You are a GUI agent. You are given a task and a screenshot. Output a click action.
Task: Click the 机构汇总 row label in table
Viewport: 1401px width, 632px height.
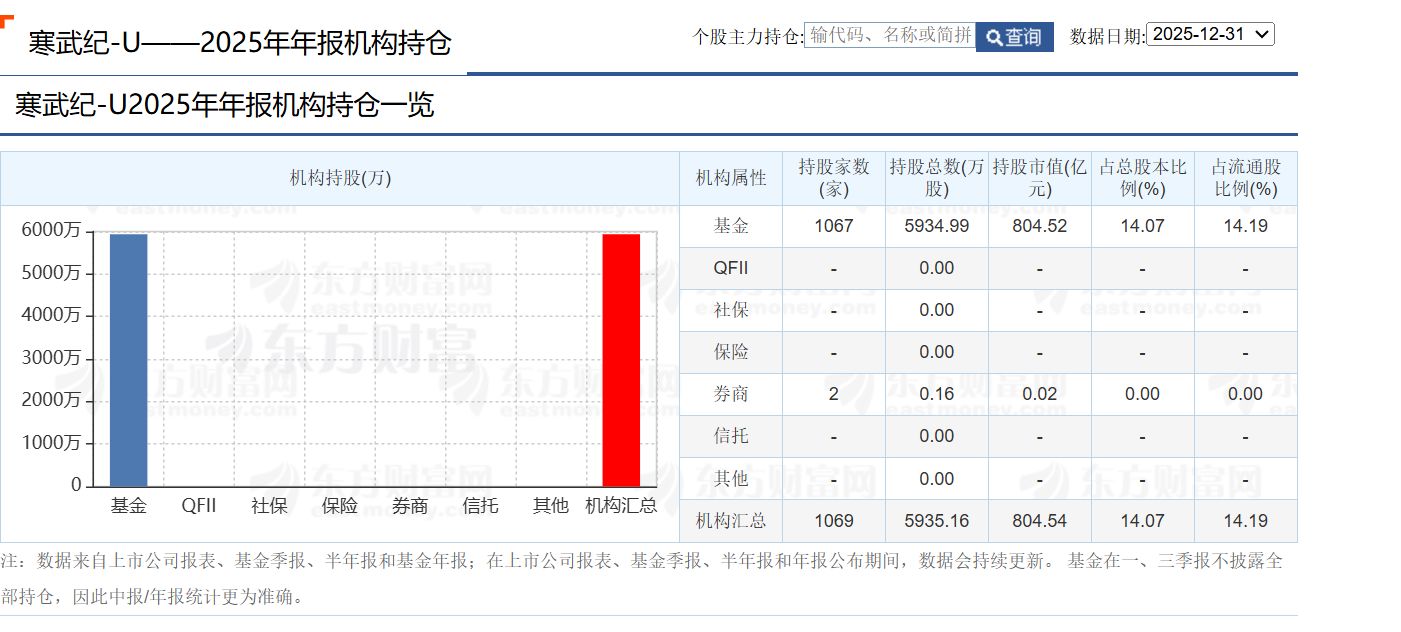click(x=731, y=521)
